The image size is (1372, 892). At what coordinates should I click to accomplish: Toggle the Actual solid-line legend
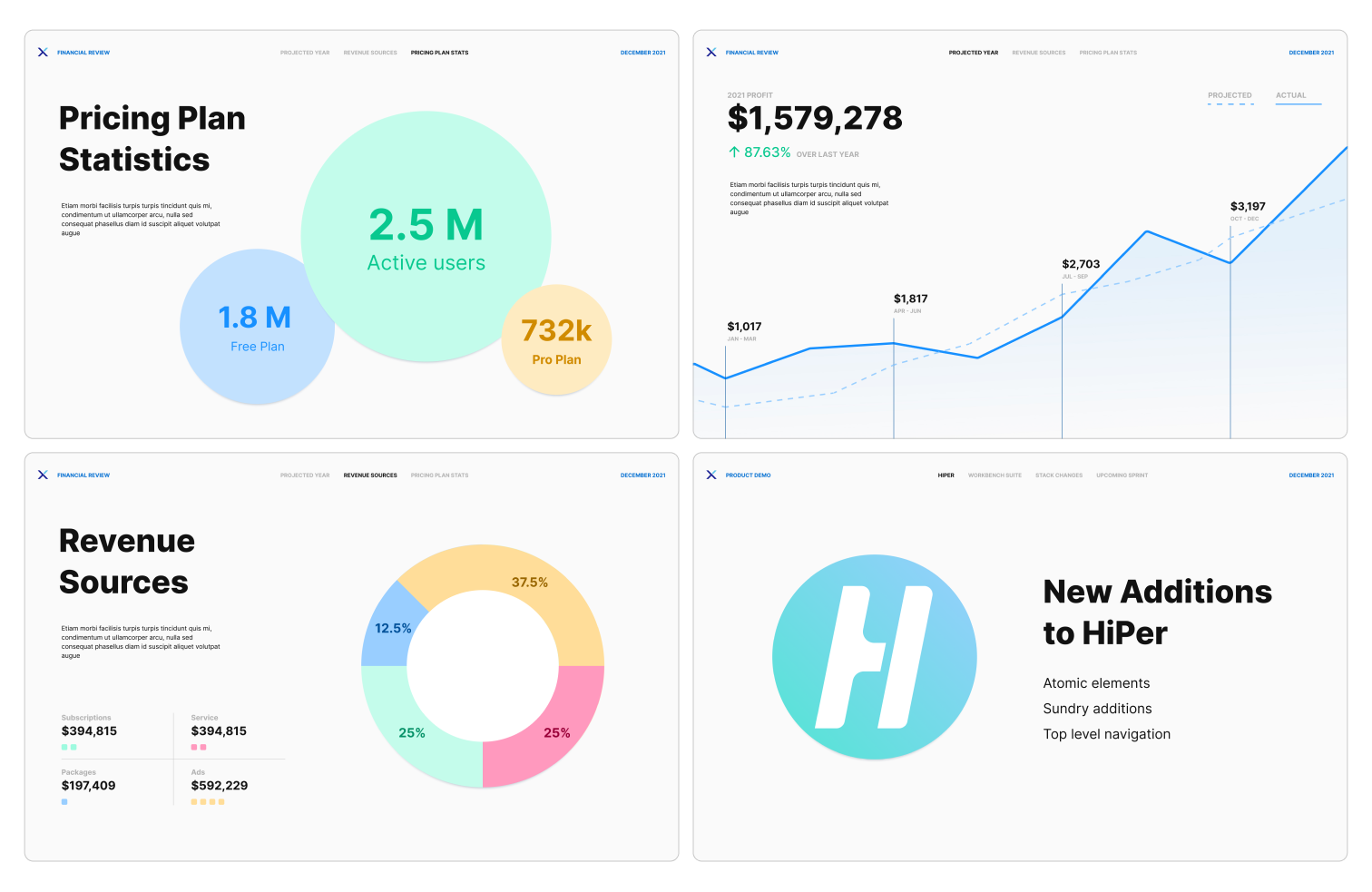1298,97
